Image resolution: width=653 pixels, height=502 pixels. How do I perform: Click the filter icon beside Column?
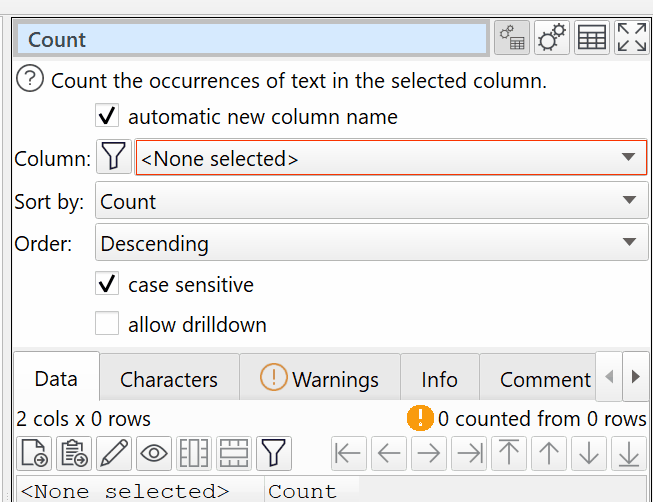[x=114, y=158]
